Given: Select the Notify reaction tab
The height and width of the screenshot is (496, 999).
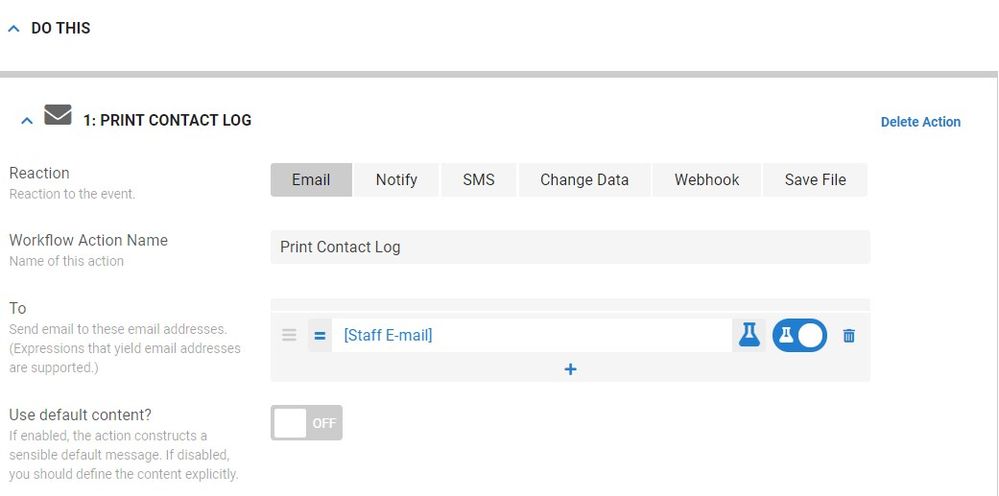Looking at the screenshot, I should coord(396,180).
